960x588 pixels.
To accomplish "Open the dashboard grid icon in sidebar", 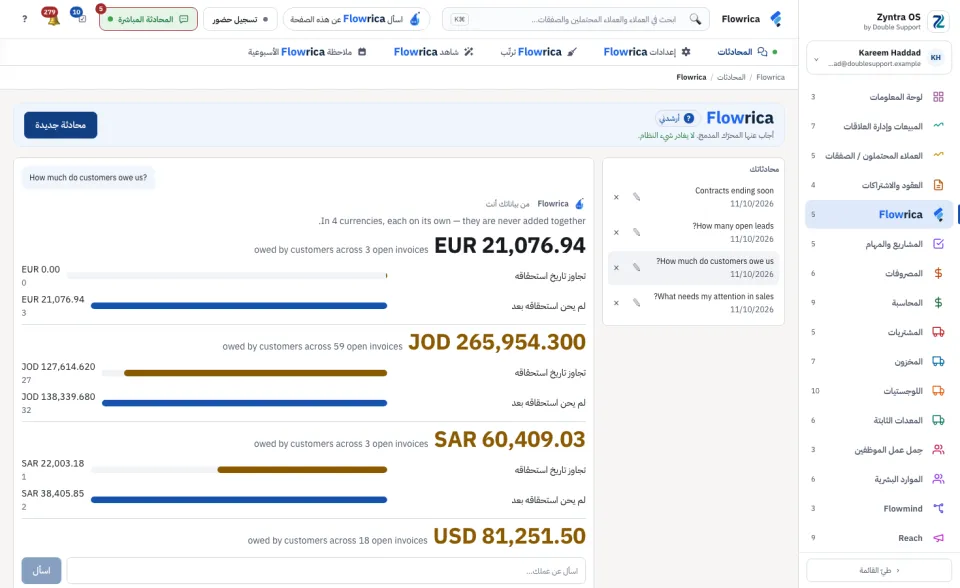I will click(x=938, y=97).
